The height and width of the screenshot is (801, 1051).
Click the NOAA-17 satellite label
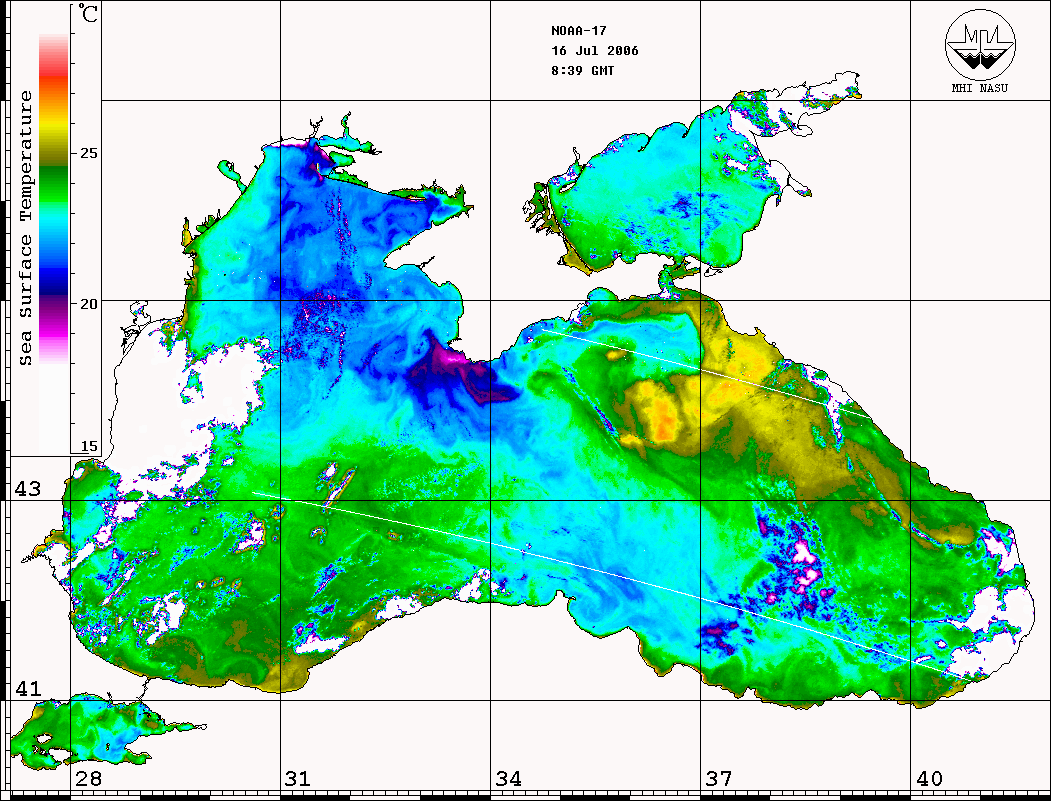coord(579,30)
